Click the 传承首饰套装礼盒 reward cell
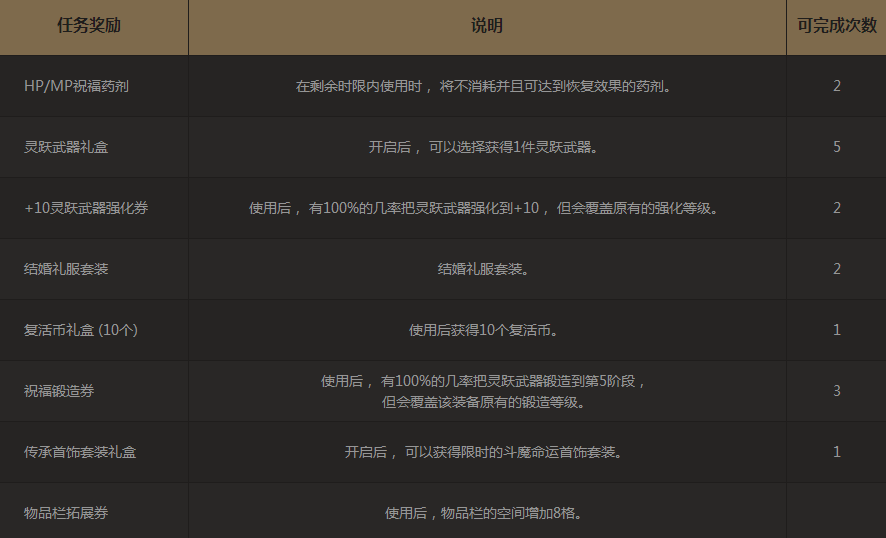886x538 pixels. tap(80, 452)
